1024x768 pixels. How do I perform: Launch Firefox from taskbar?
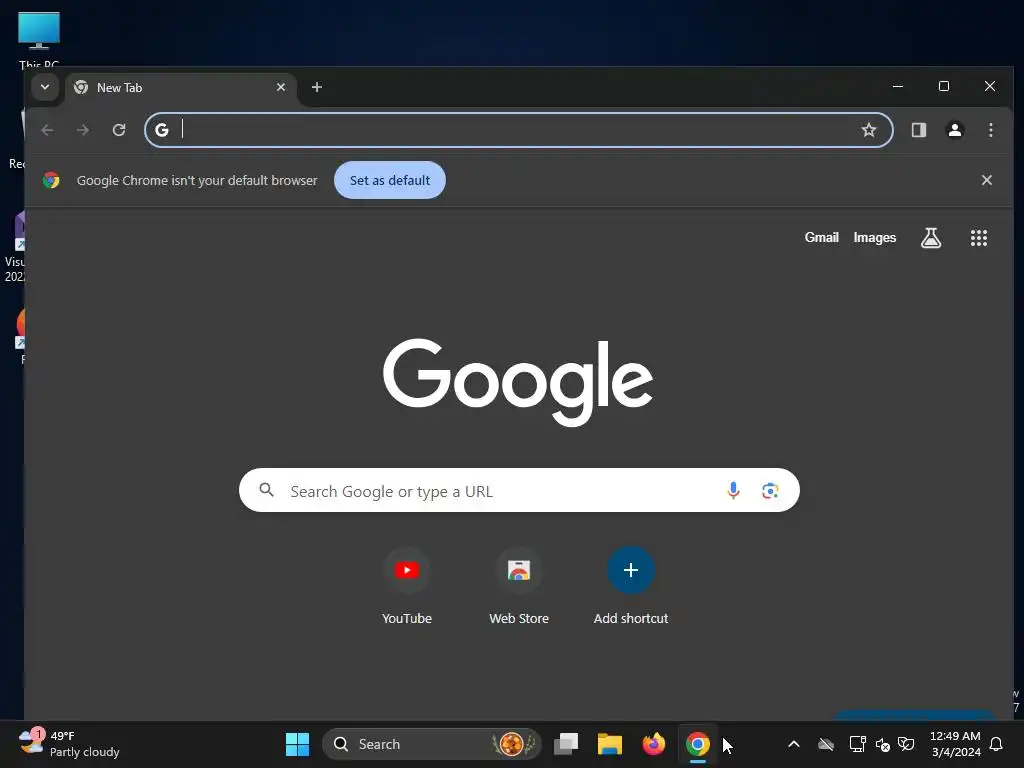point(653,744)
